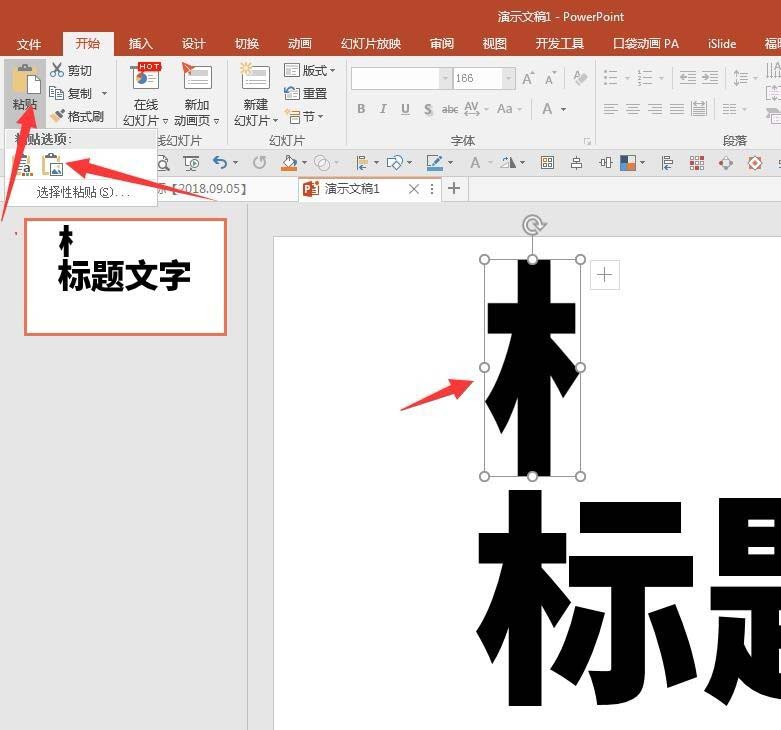Image resolution: width=781 pixels, height=730 pixels.
Task: Open 在线幻灯片 online slides menu
Action: tap(145, 95)
